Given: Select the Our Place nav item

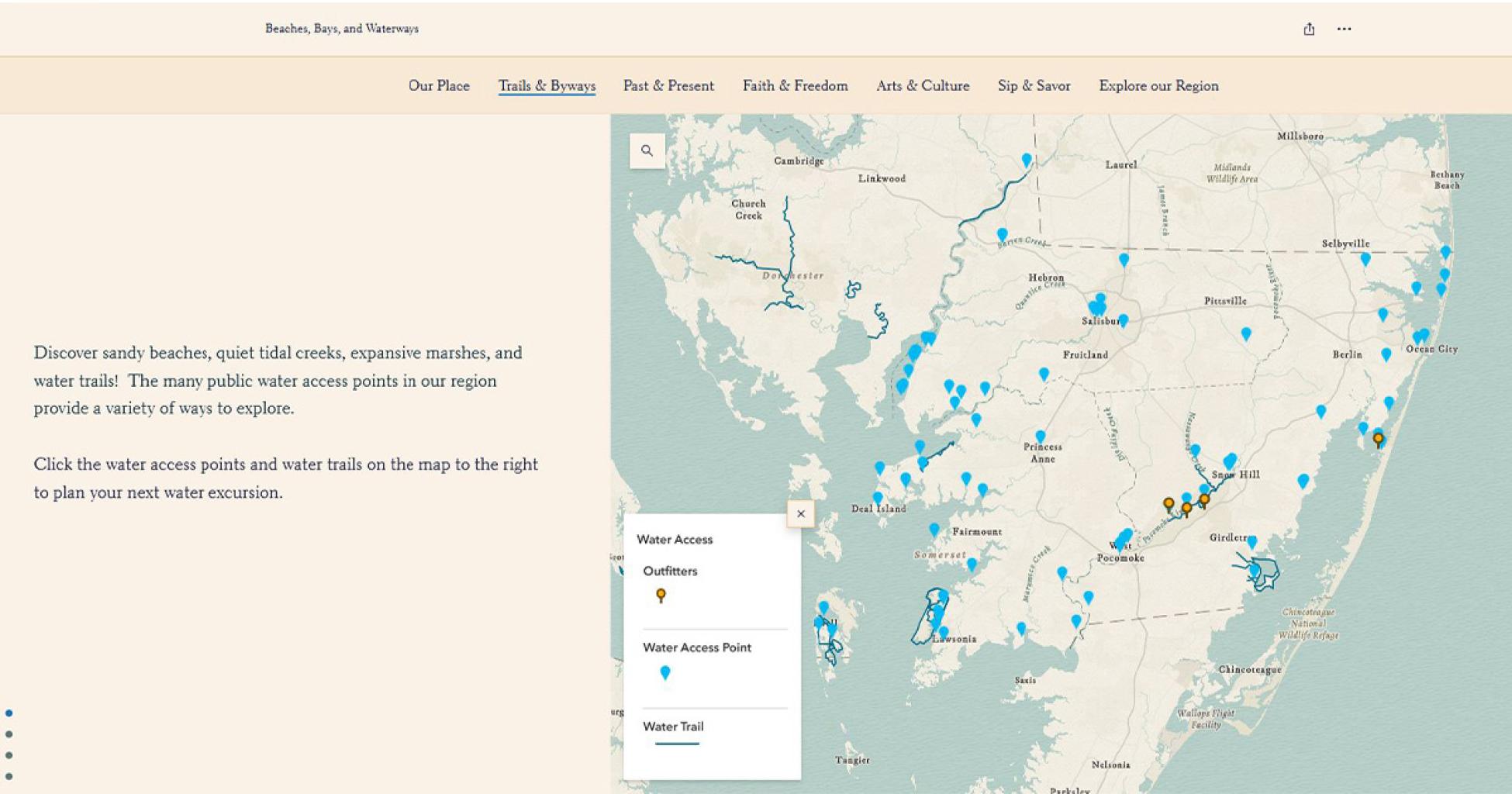Looking at the screenshot, I should [439, 86].
